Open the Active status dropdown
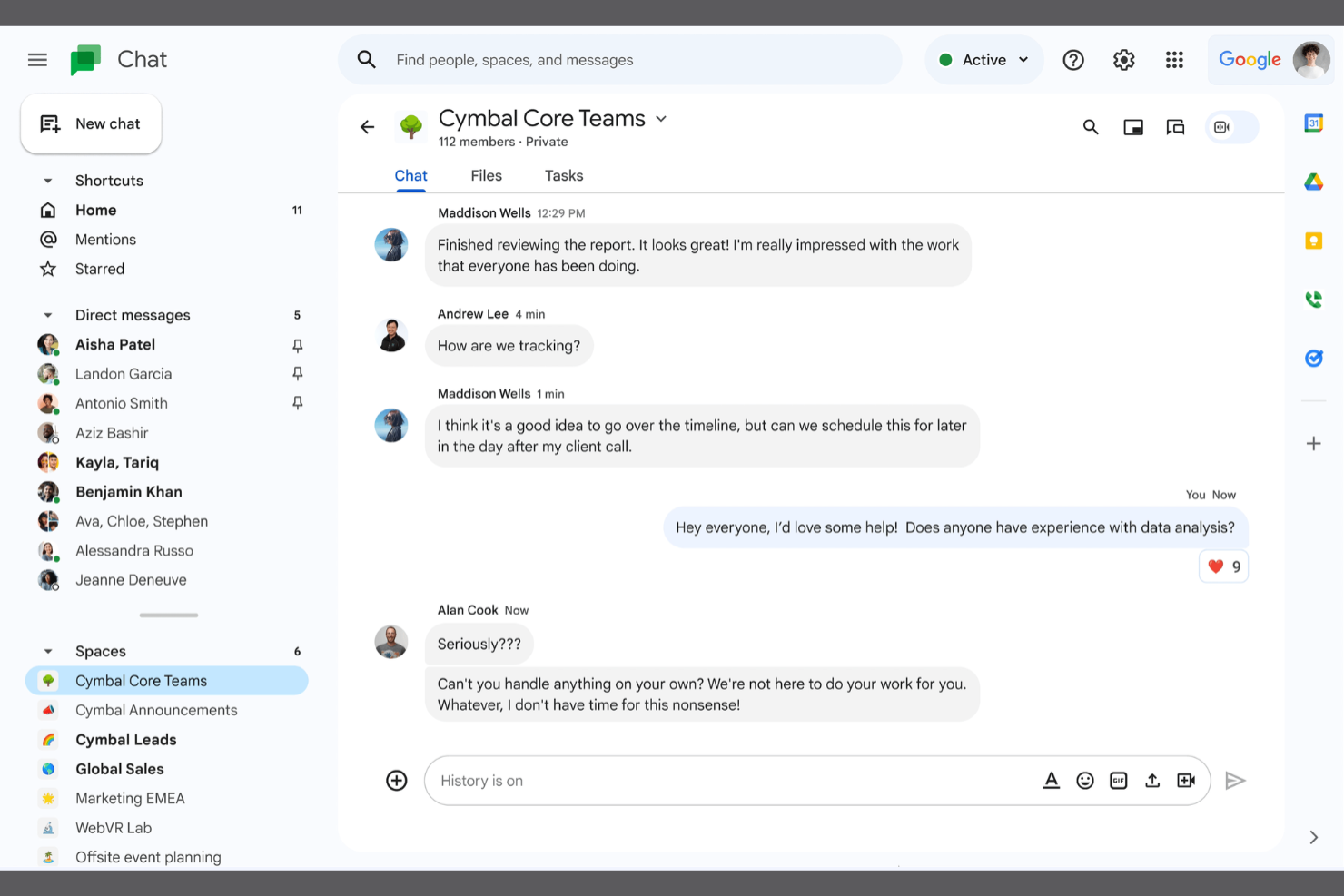The width and height of the screenshot is (1344, 896). (984, 59)
